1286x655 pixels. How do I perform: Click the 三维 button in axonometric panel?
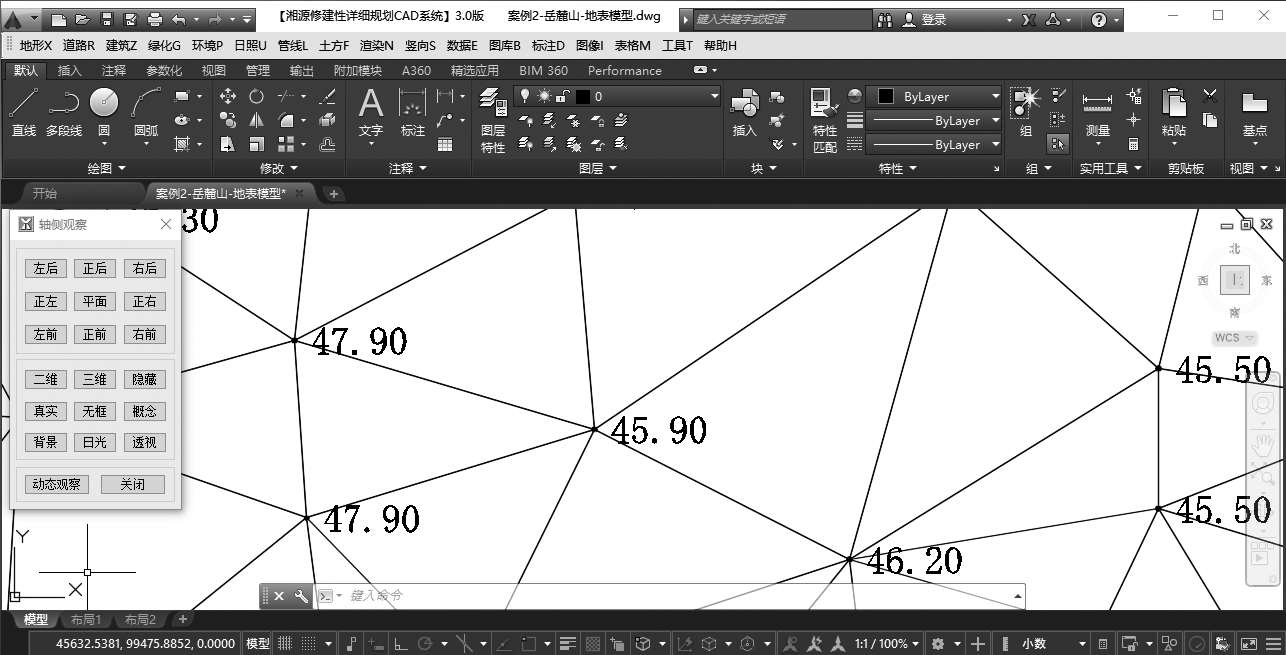95,379
